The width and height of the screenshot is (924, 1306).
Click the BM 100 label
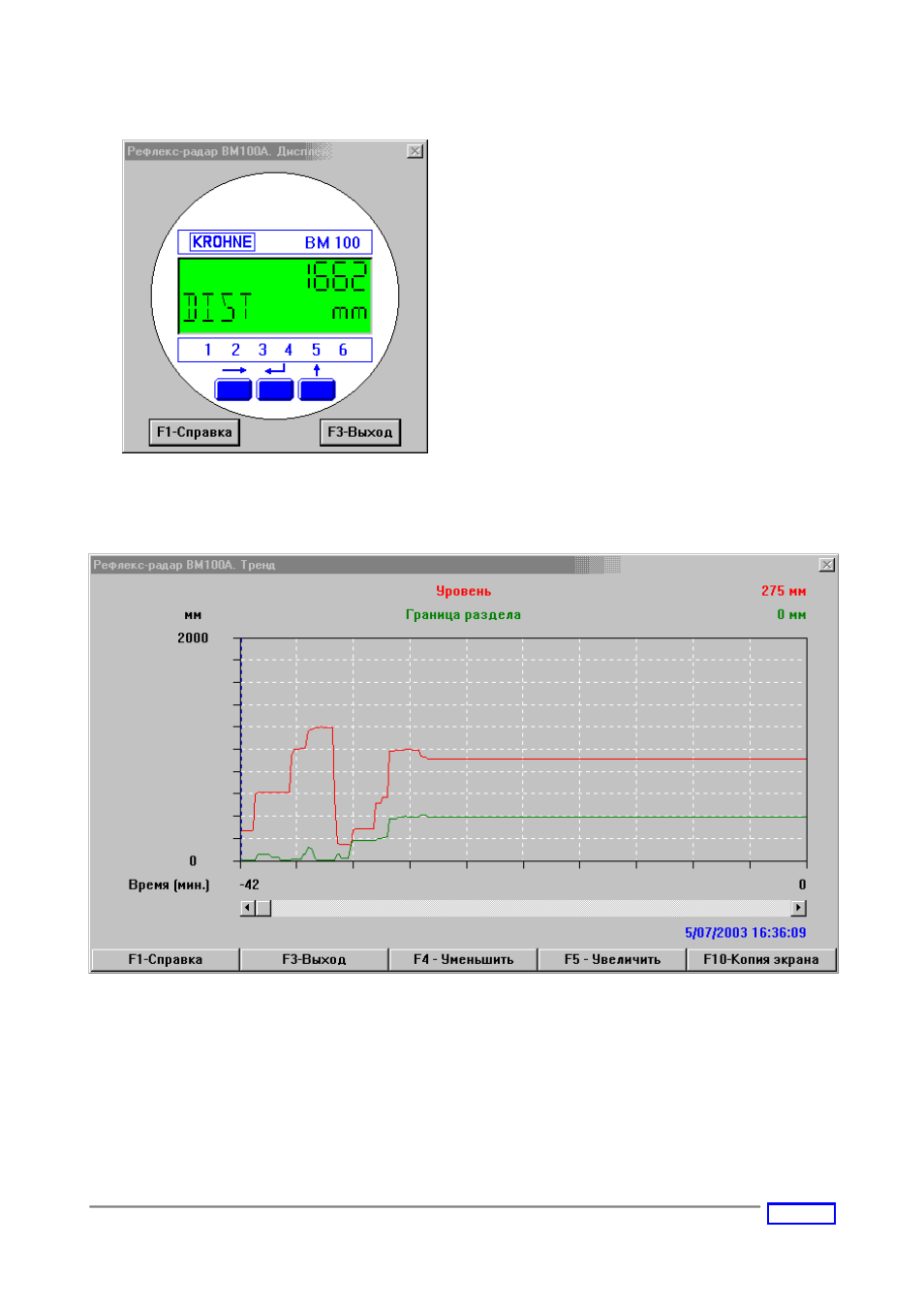(332, 243)
